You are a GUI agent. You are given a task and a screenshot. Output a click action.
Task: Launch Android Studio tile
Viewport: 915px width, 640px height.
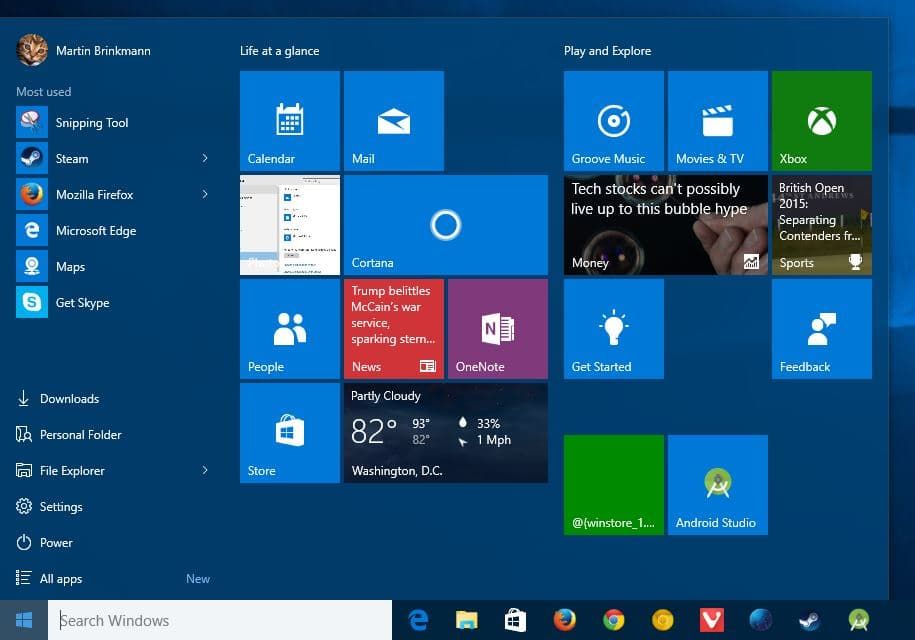[x=717, y=485]
